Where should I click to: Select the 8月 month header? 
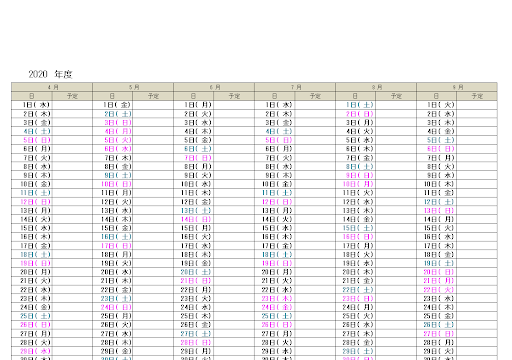376,87
